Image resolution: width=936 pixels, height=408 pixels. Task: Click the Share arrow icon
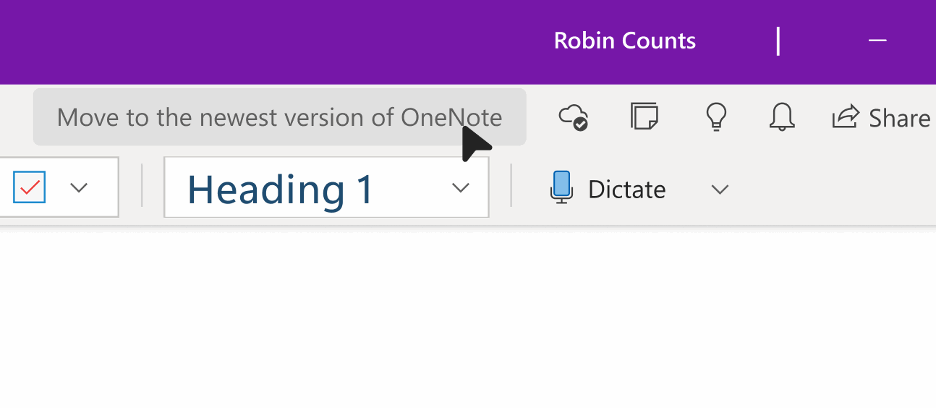[846, 116]
